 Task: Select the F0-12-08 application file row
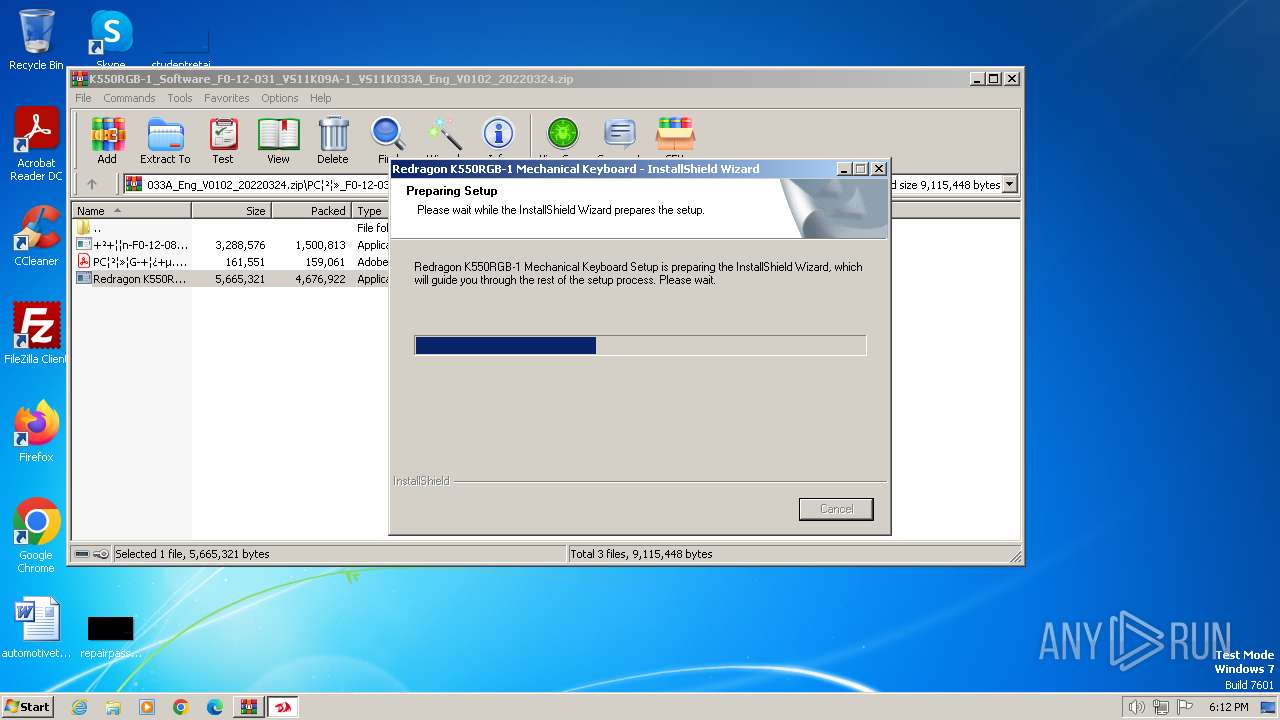pos(232,245)
